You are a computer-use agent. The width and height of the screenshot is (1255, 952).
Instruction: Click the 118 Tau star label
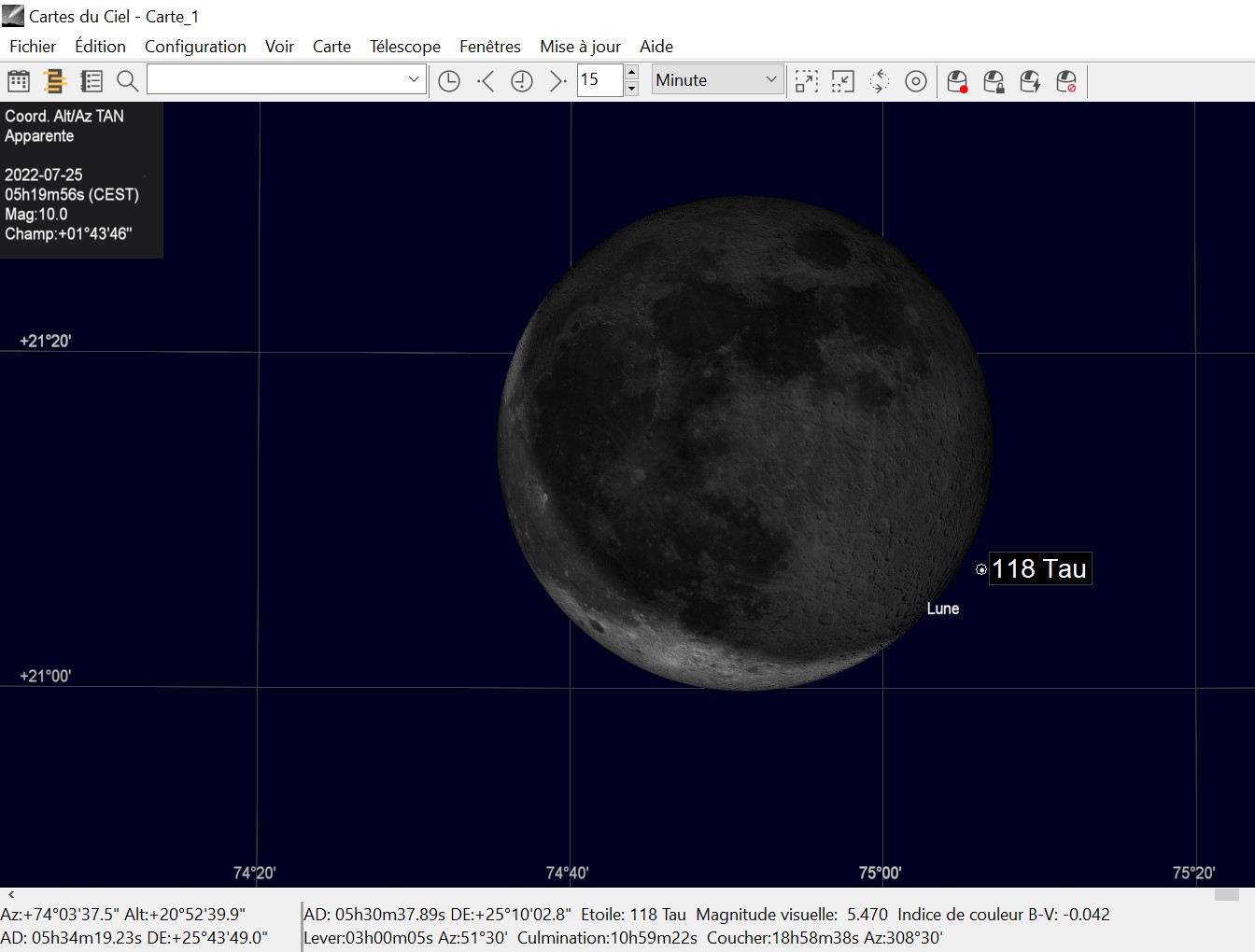(1039, 568)
